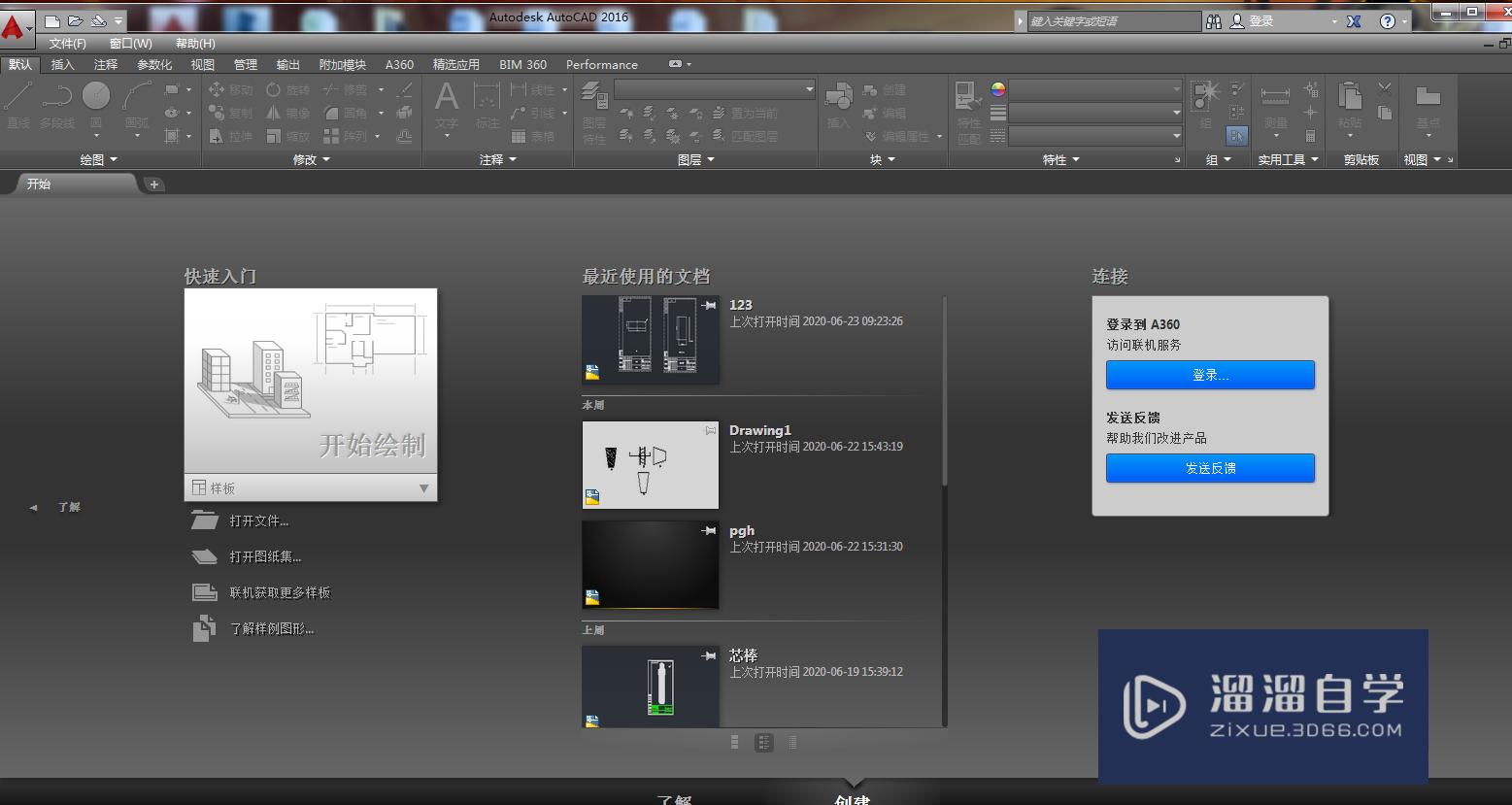Click the New file icon in quick access

tap(52, 20)
